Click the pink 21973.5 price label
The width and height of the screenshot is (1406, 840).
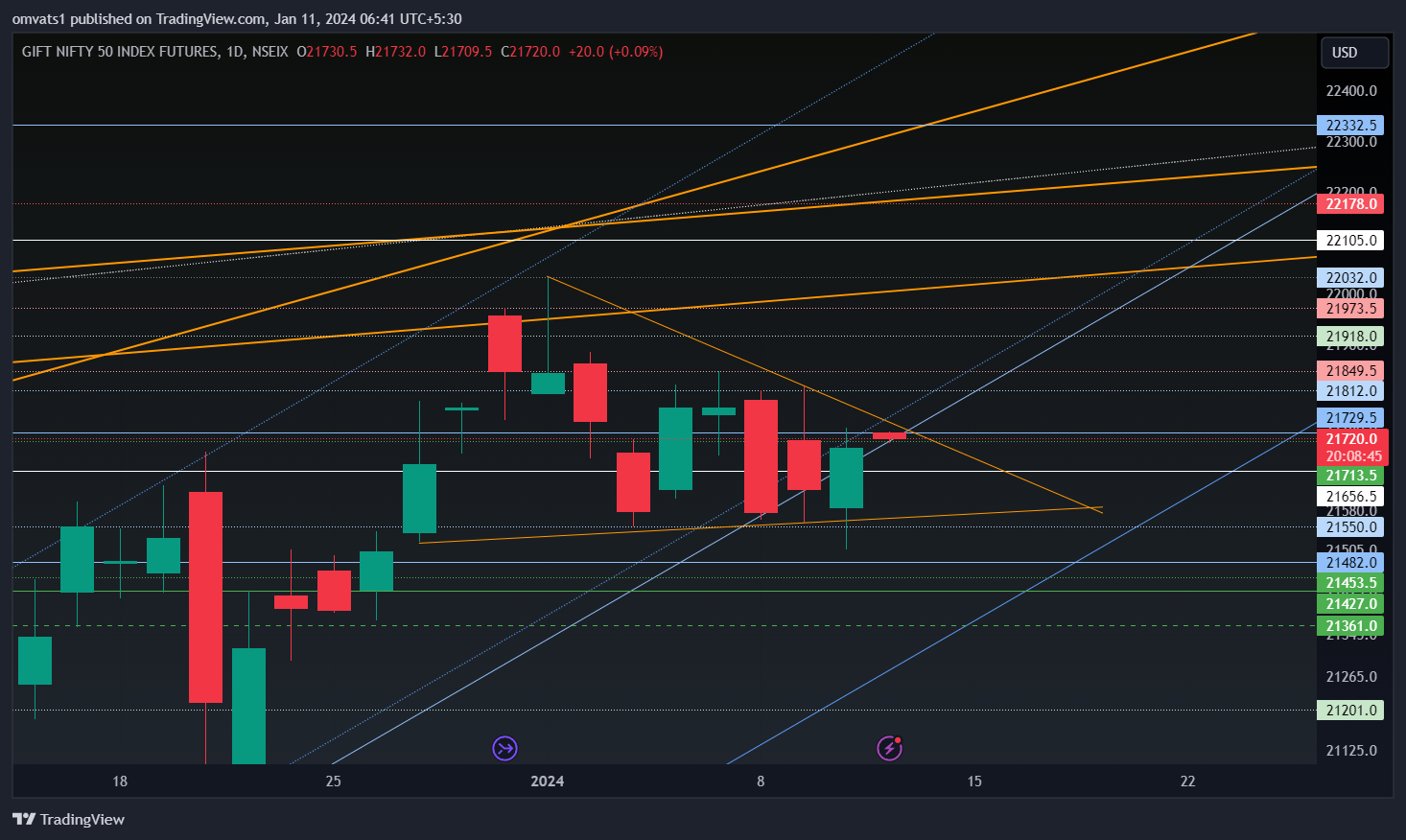point(1350,309)
